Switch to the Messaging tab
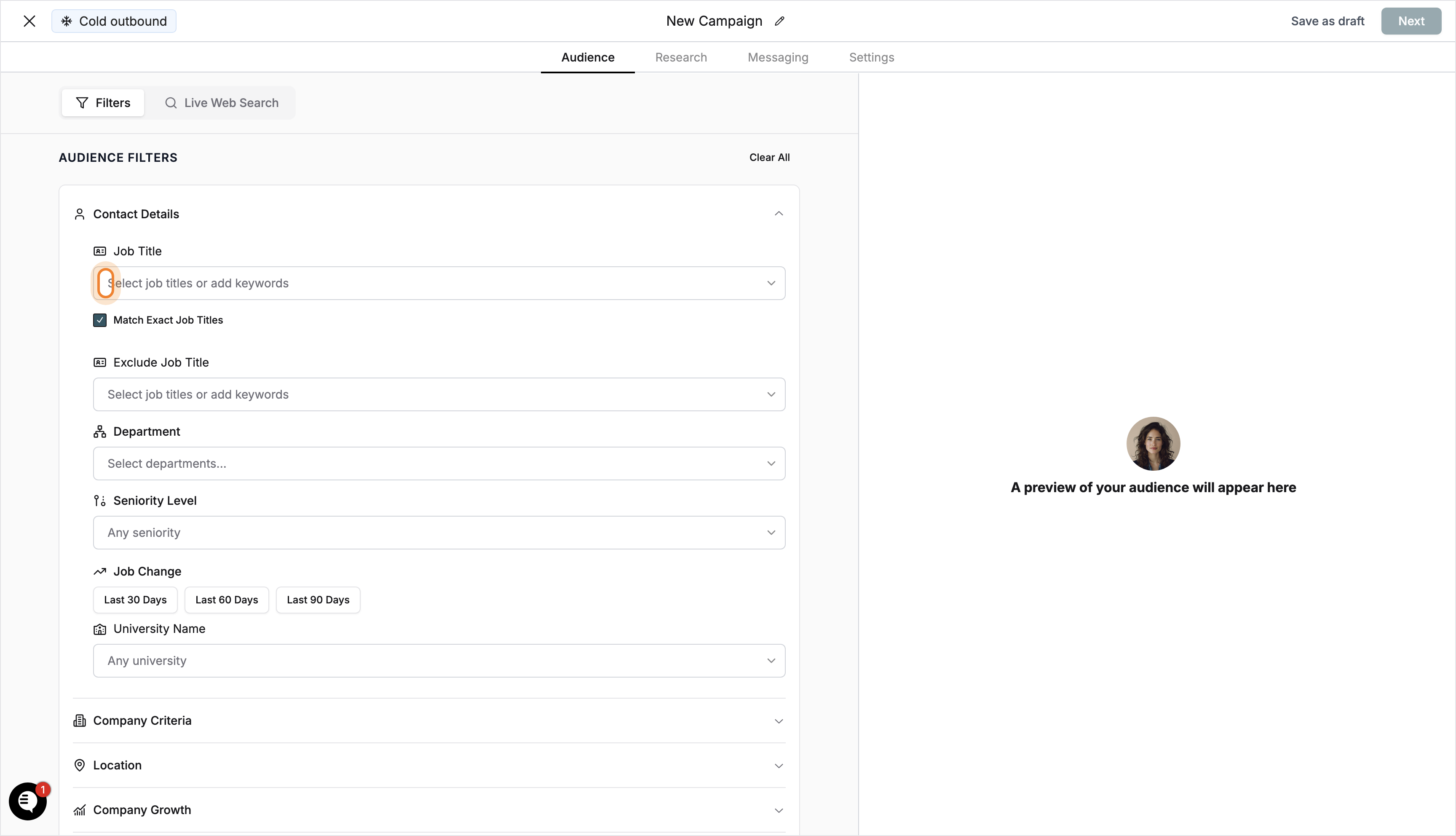This screenshot has height=836, width=1456. [x=778, y=57]
